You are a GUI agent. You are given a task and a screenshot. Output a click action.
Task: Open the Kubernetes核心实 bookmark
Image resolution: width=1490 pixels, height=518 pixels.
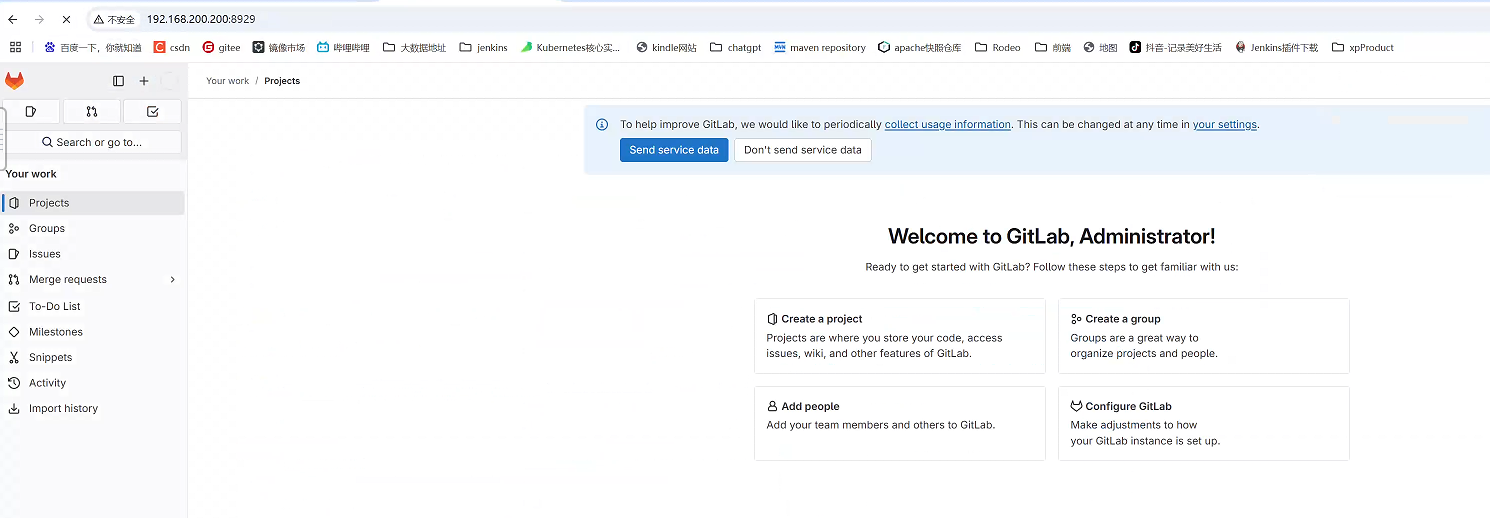coord(571,47)
